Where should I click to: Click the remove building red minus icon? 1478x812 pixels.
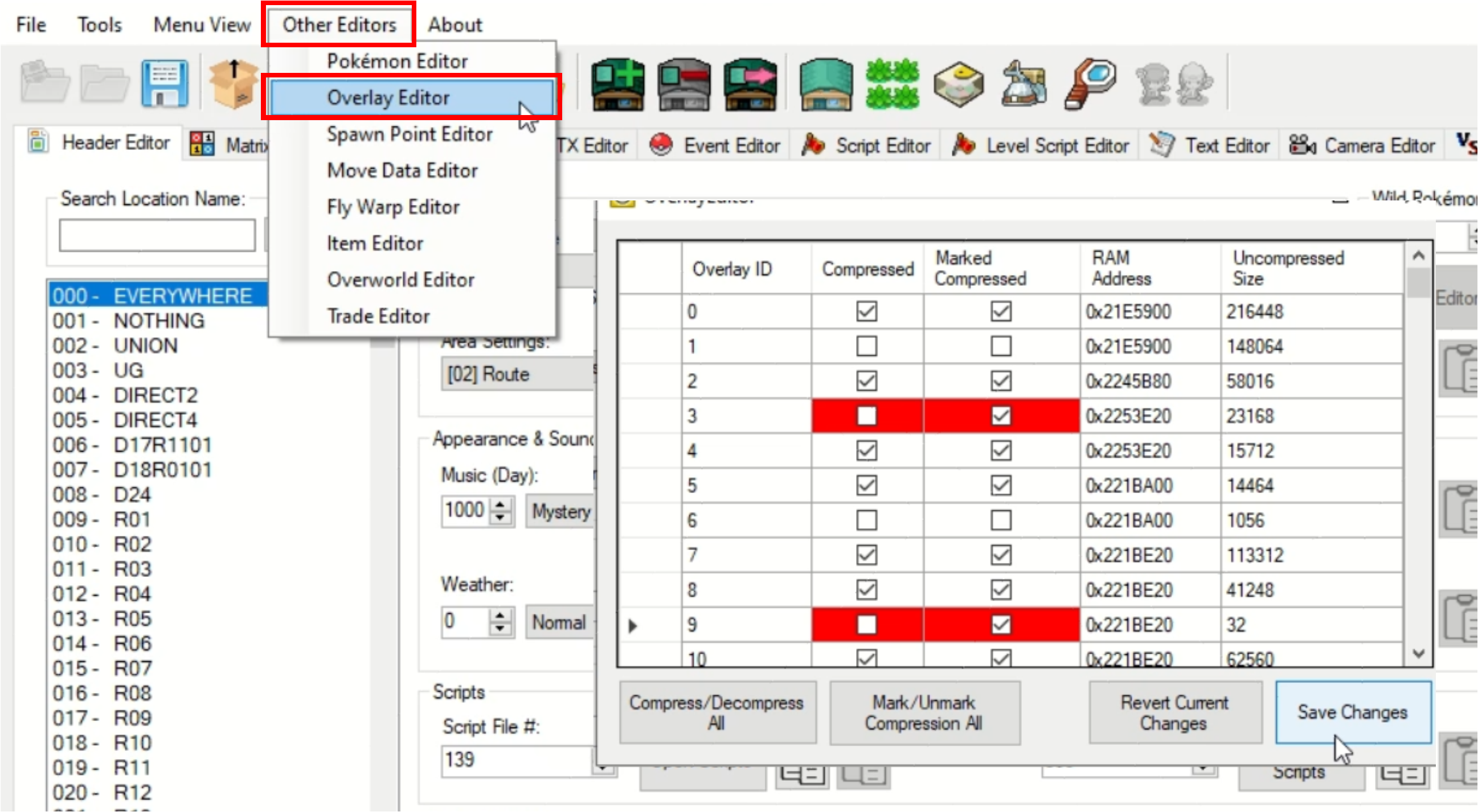pyautogui.click(x=683, y=84)
